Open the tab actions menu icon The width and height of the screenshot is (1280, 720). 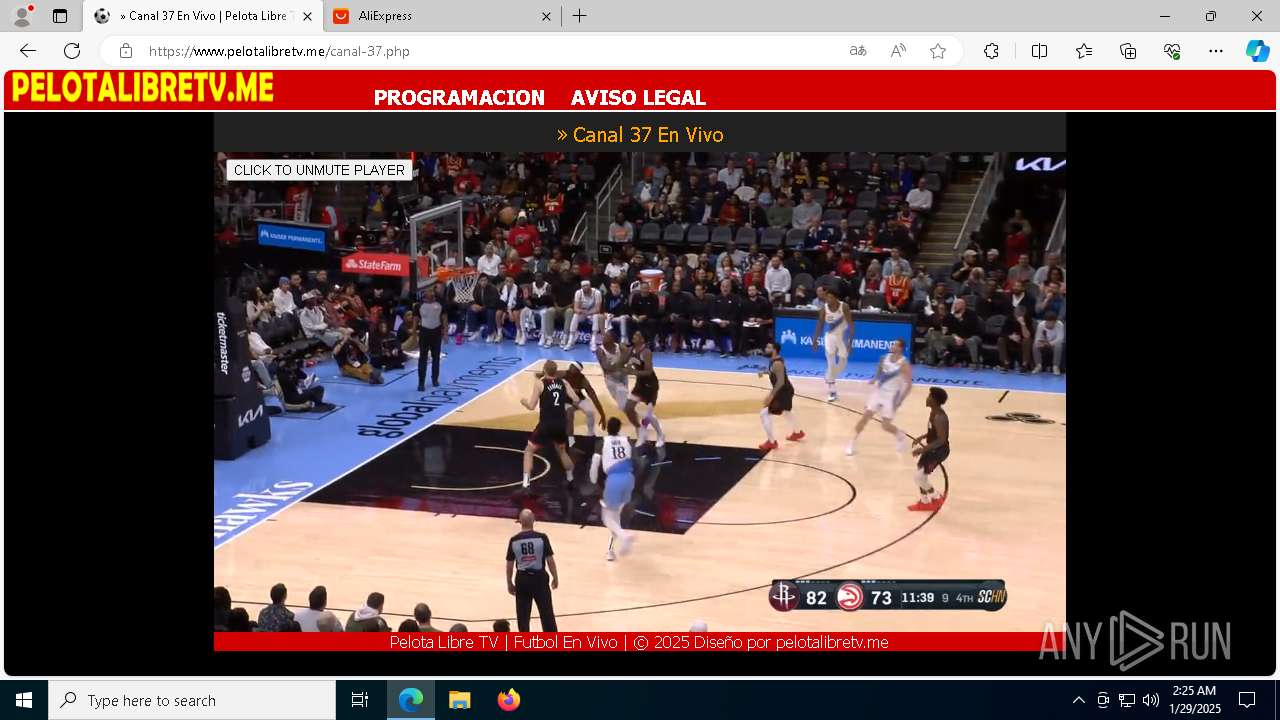(60, 16)
